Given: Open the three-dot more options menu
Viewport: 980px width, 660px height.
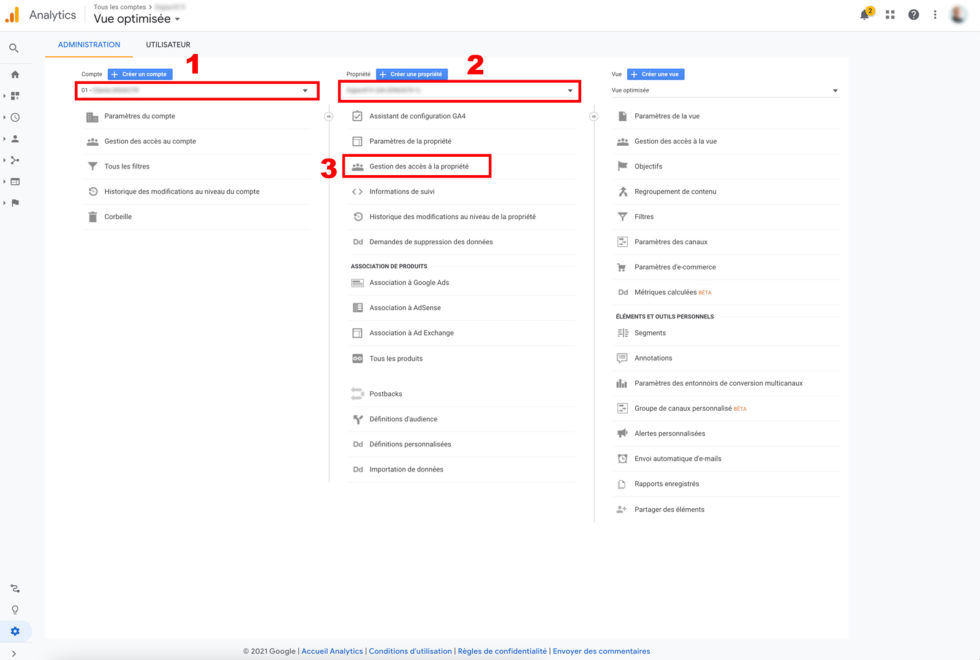Looking at the screenshot, I should (935, 15).
